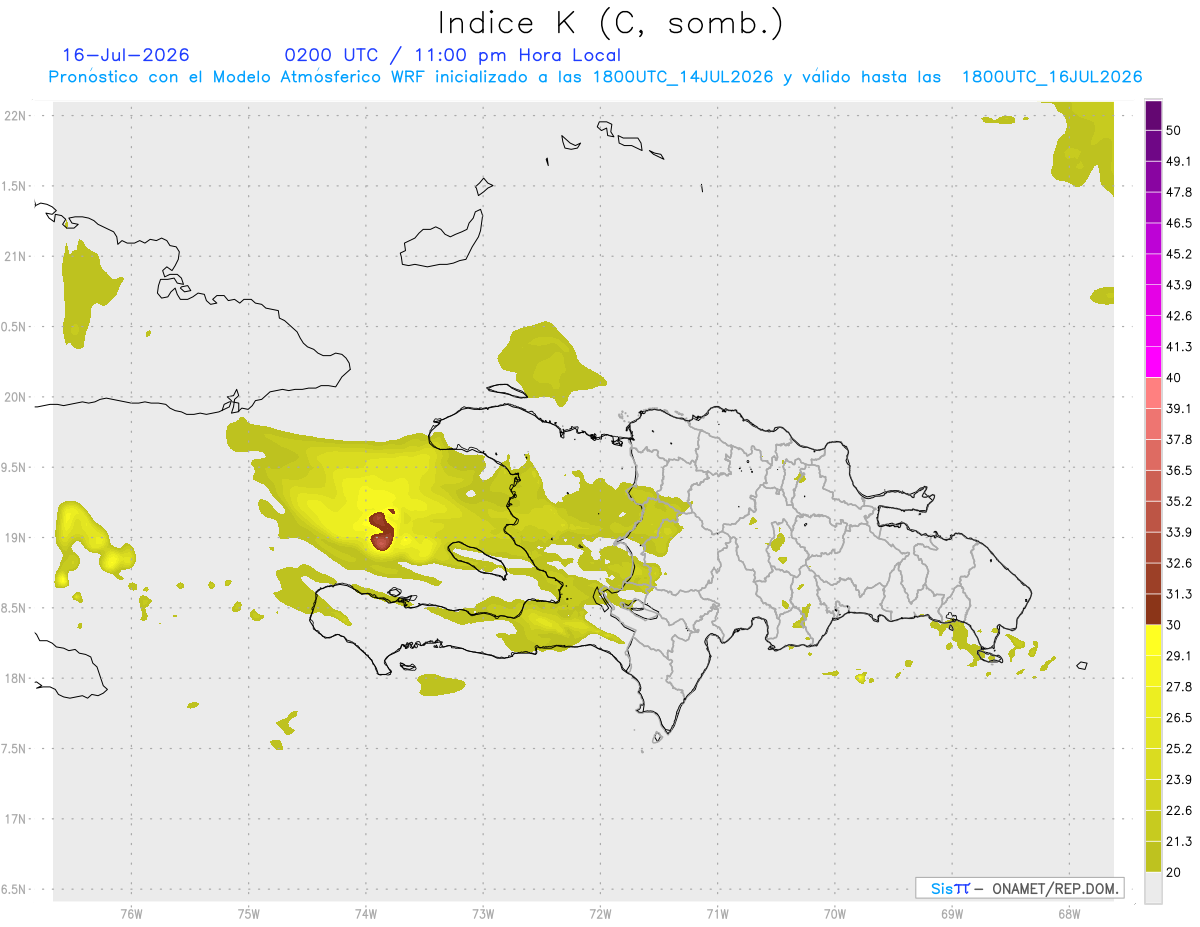The image size is (1200, 927).
Task: Click the 22N latitude axis label
Action: 15,115
